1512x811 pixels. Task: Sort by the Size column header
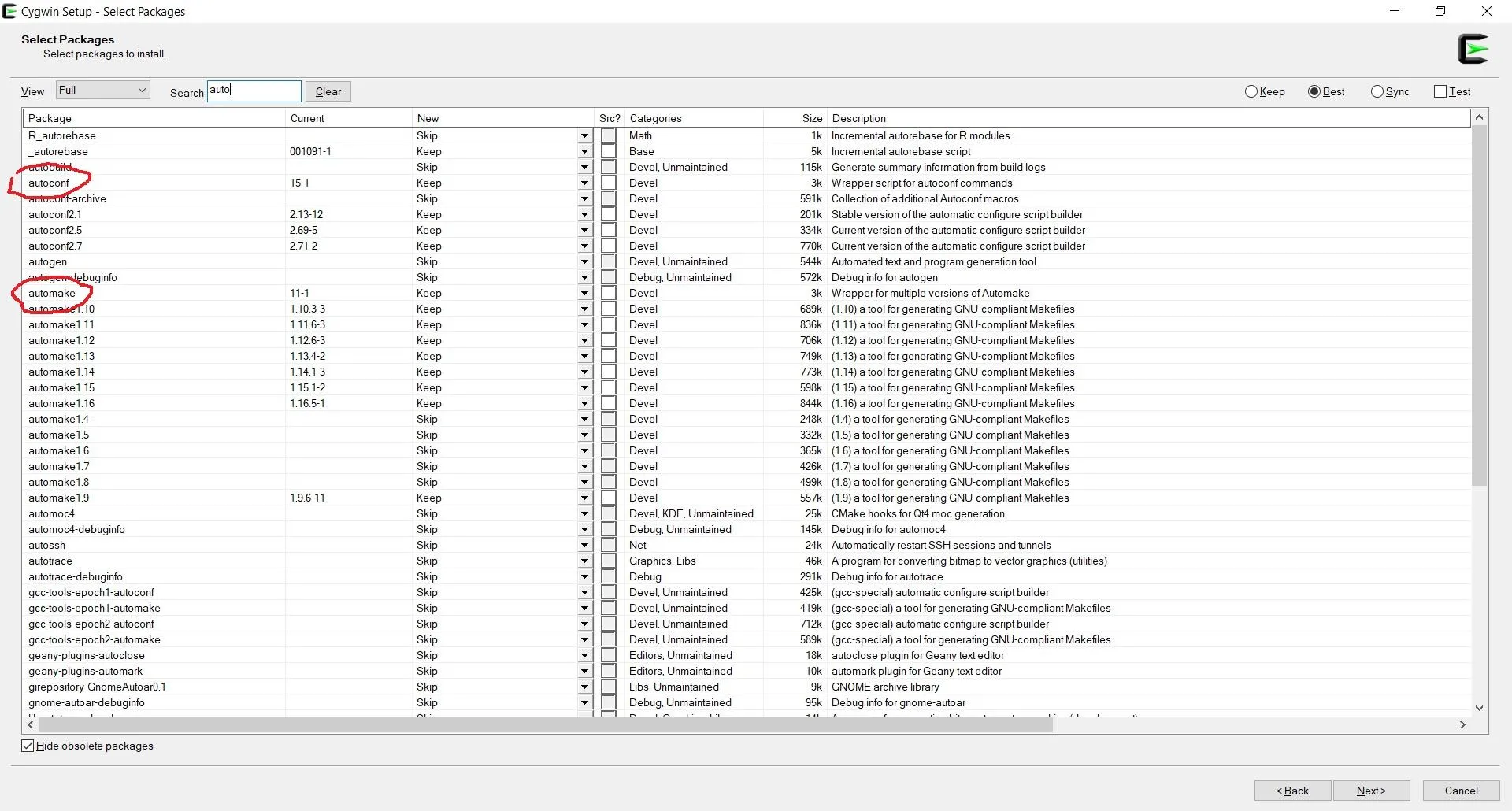point(795,118)
